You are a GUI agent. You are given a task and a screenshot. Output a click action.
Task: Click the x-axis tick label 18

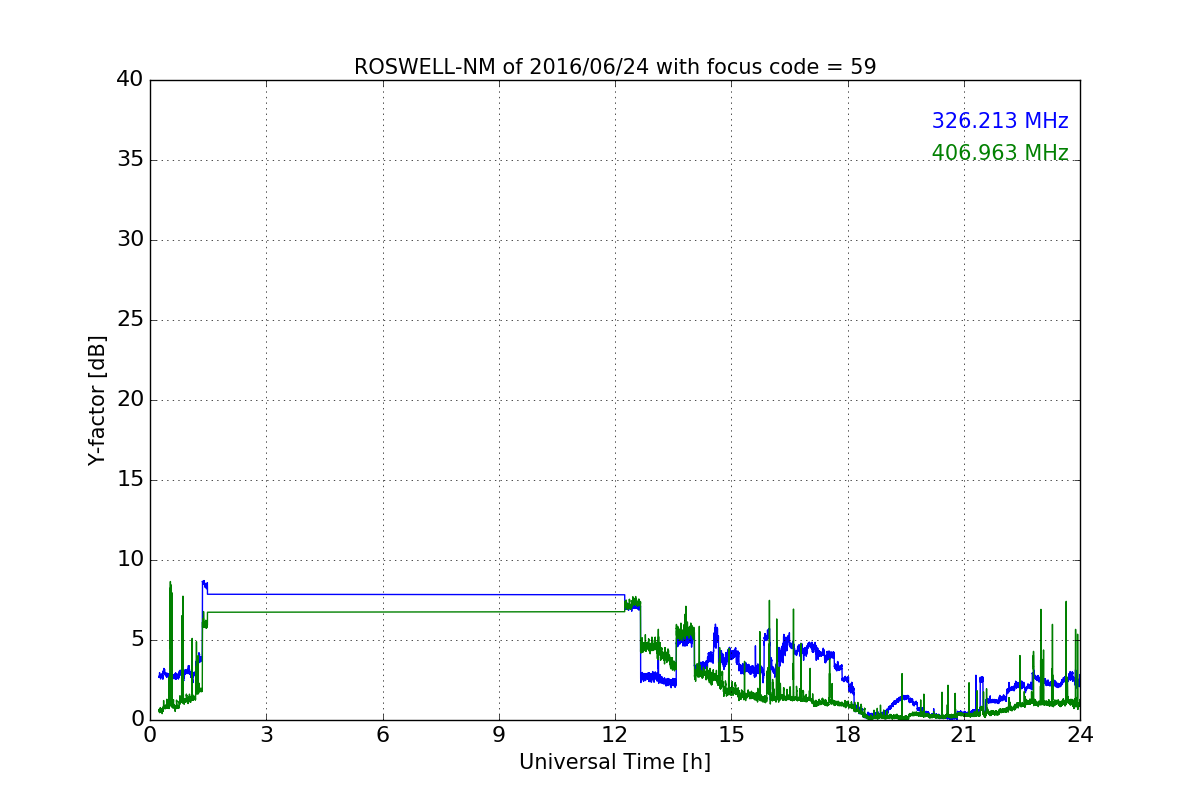point(848,735)
